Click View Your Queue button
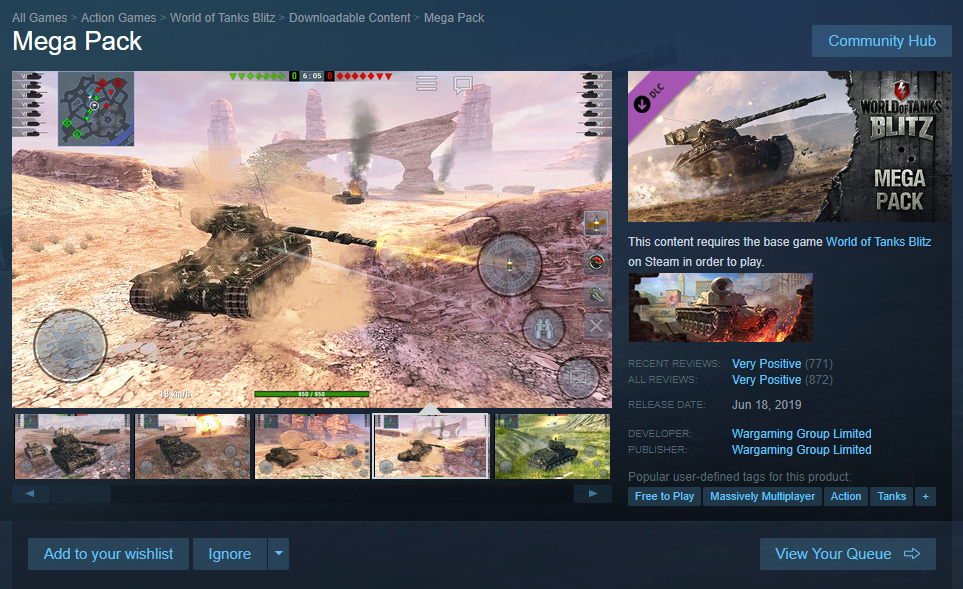 [848, 554]
